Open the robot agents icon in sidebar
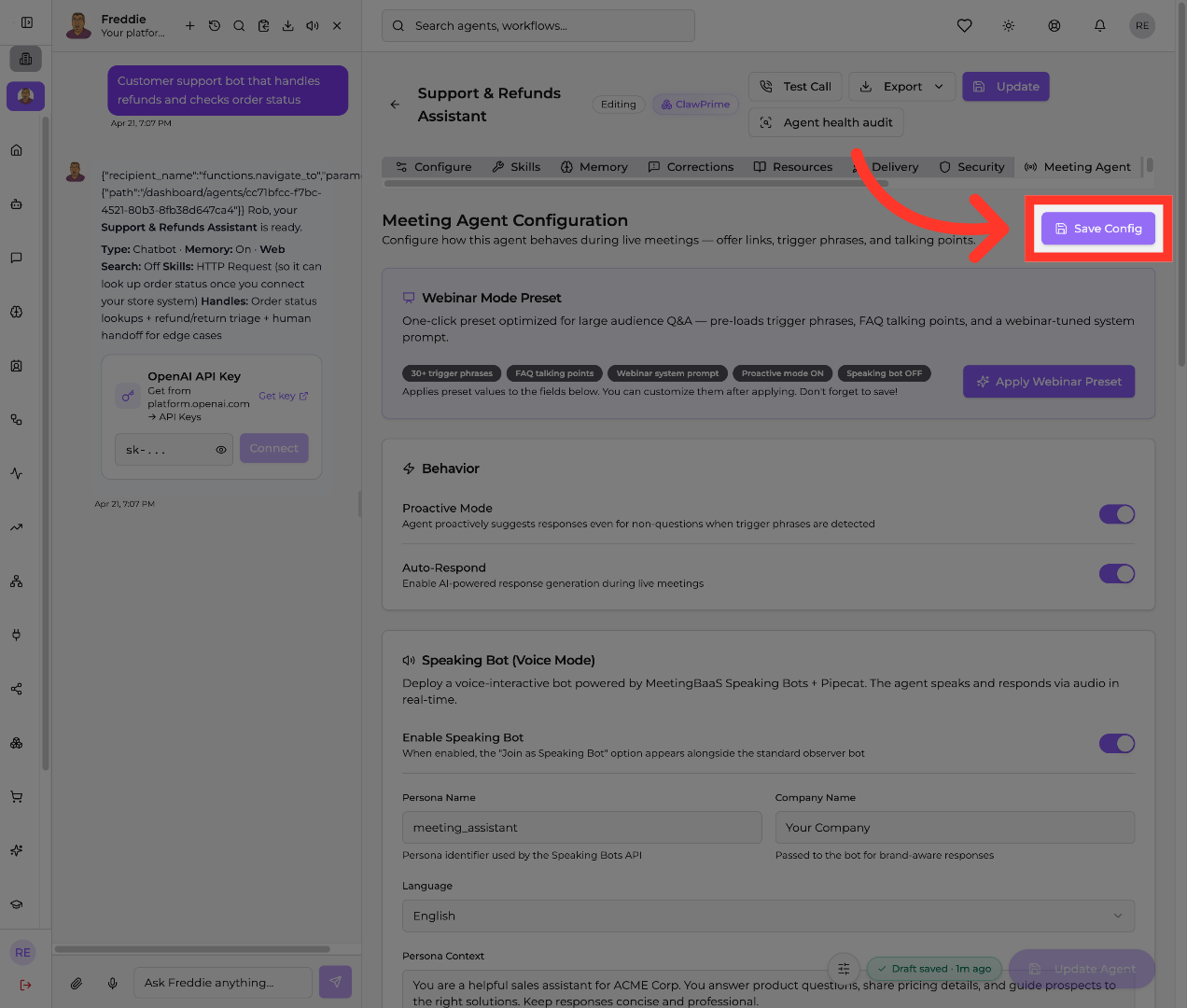Image resolution: width=1187 pixels, height=1008 pixels. coord(17,204)
